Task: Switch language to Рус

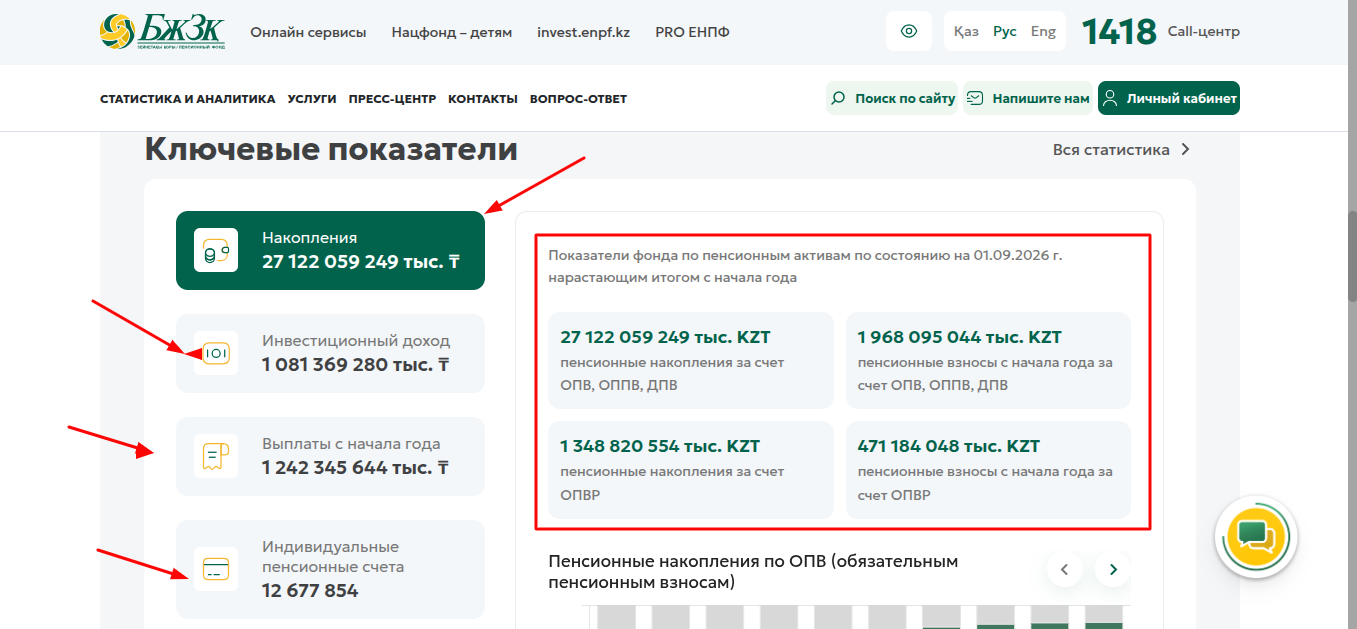Action: click(1005, 31)
